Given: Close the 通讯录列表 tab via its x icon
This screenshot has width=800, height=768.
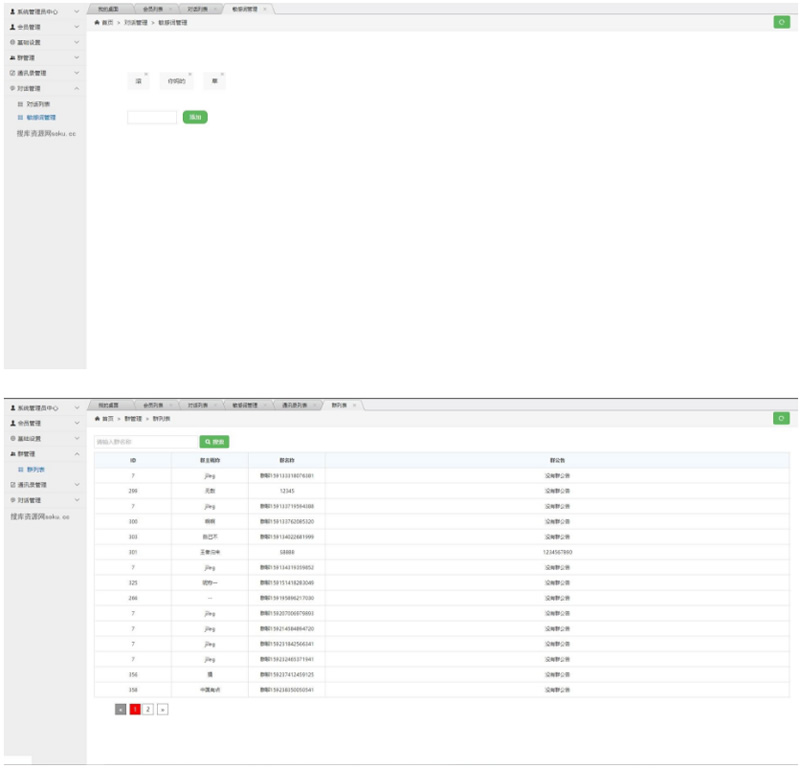Looking at the screenshot, I should pos(313,406).
